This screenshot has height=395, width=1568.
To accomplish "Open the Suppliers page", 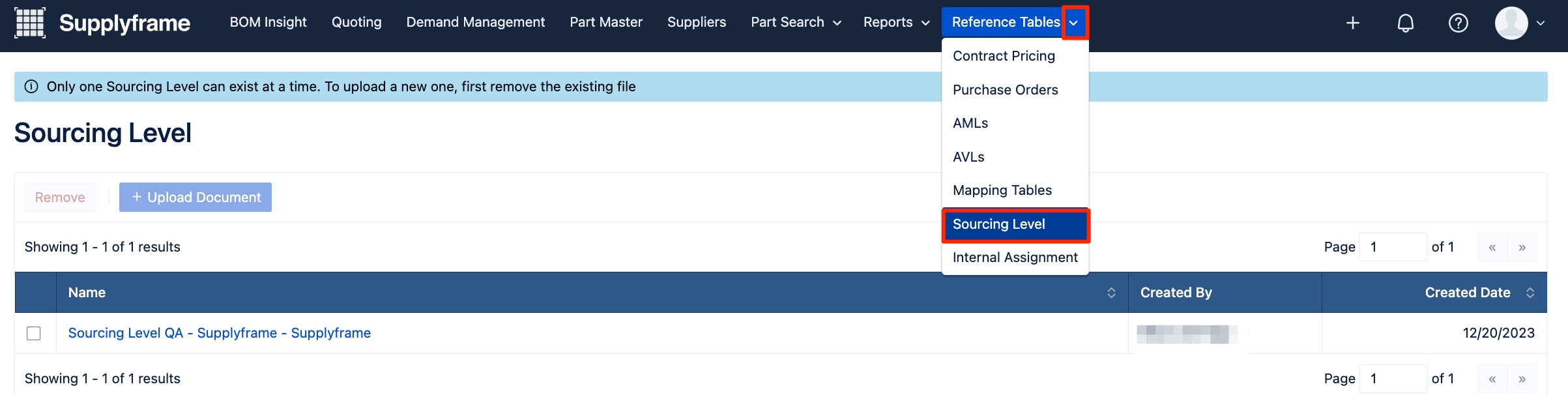I will point(697,22).
